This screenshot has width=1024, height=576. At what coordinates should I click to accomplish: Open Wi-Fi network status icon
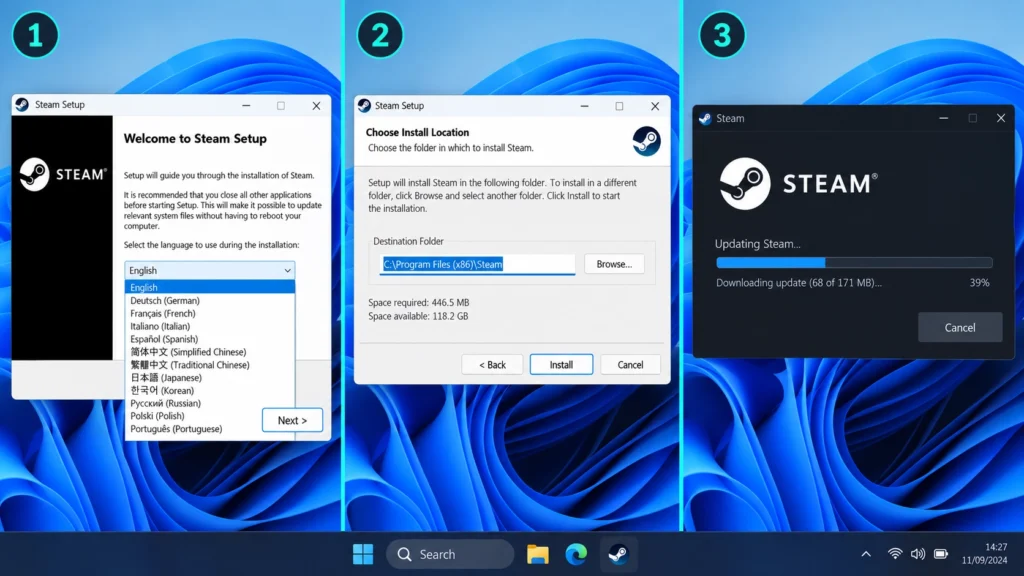(895, 554)
